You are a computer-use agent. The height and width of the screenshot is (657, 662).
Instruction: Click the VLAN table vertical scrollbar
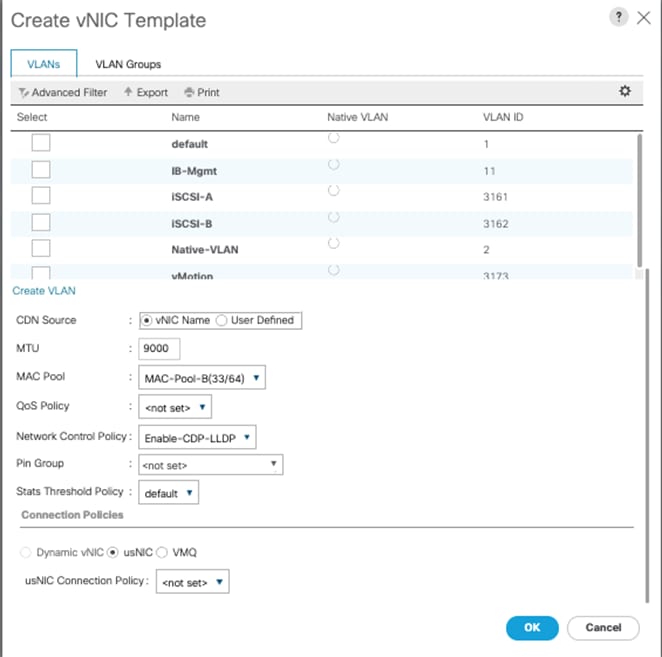click(x=640, y=201)
